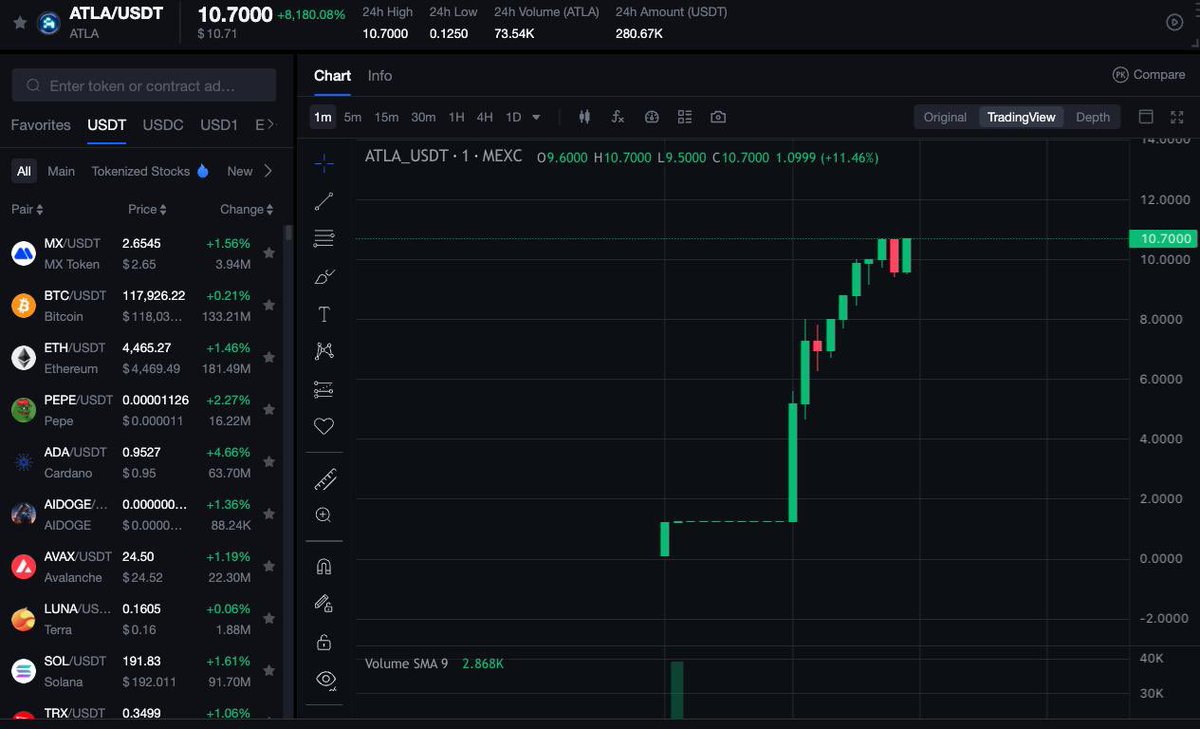This screenshot has height=729, width=1200.
Task: Filter pairs by All category
Action: [x=24, y=171]
